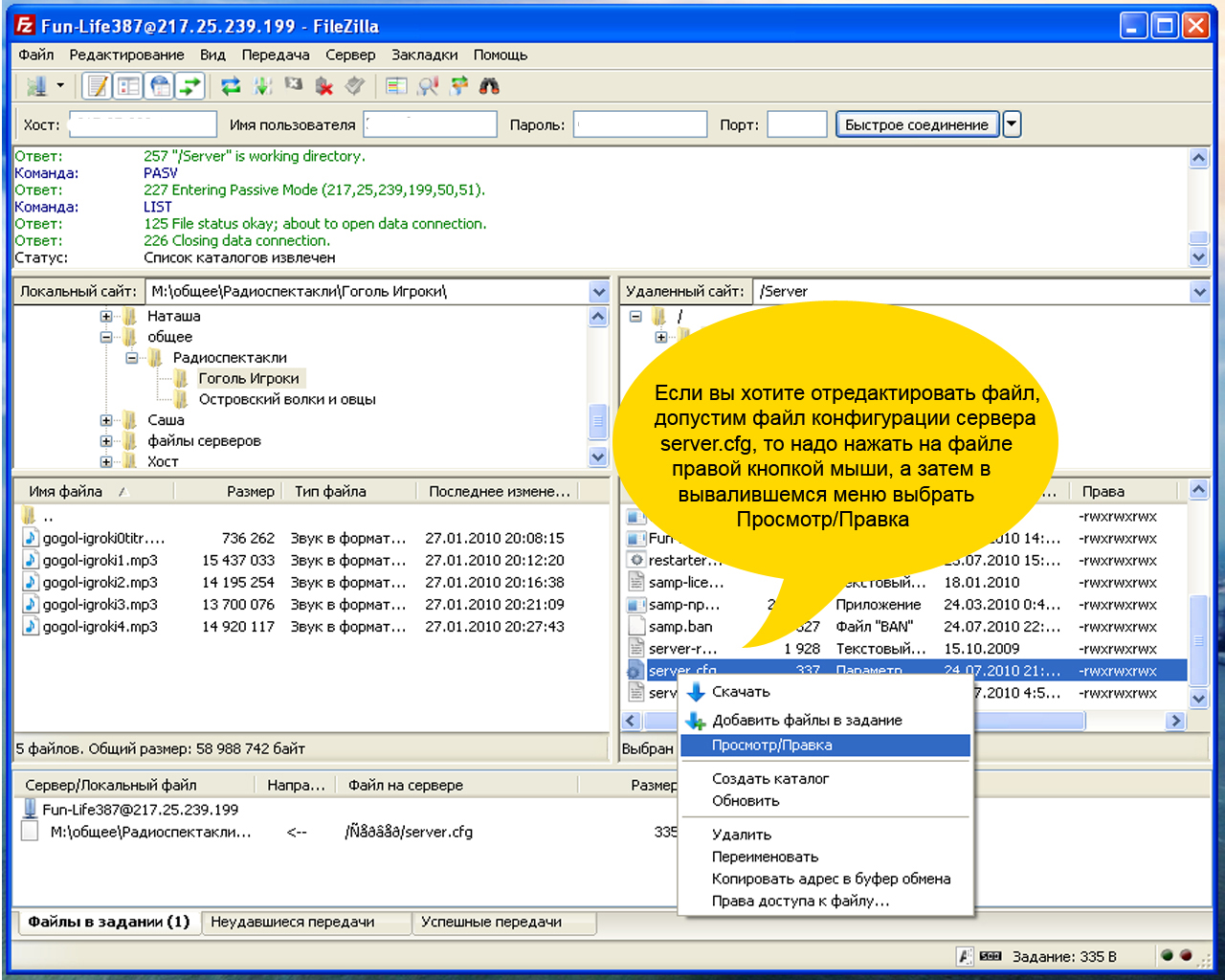Open file search binoculars icon
This screenshot has height=980, width=1225.
coord(489,86)
